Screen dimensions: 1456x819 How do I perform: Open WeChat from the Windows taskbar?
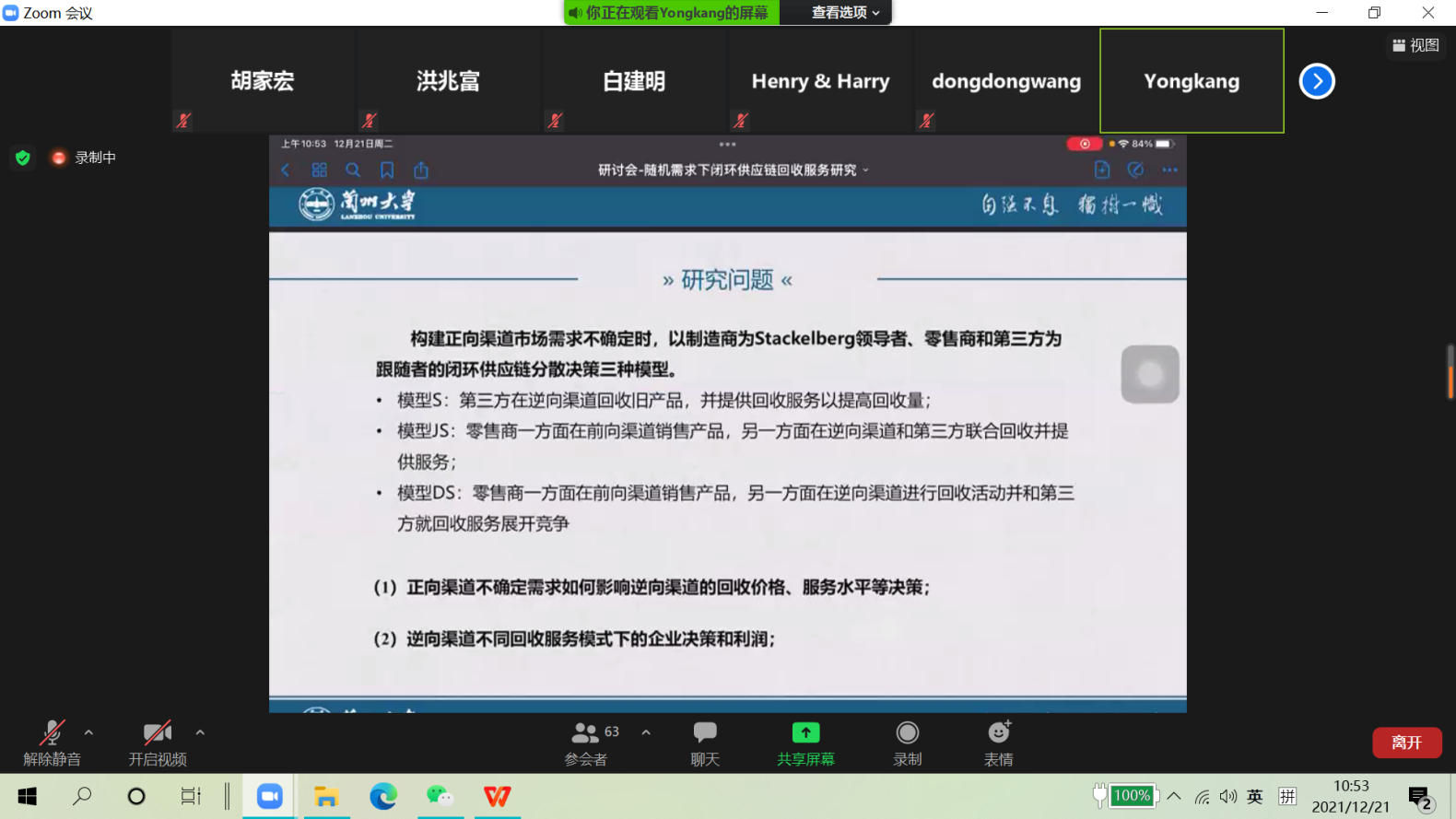tap(440, 796)
